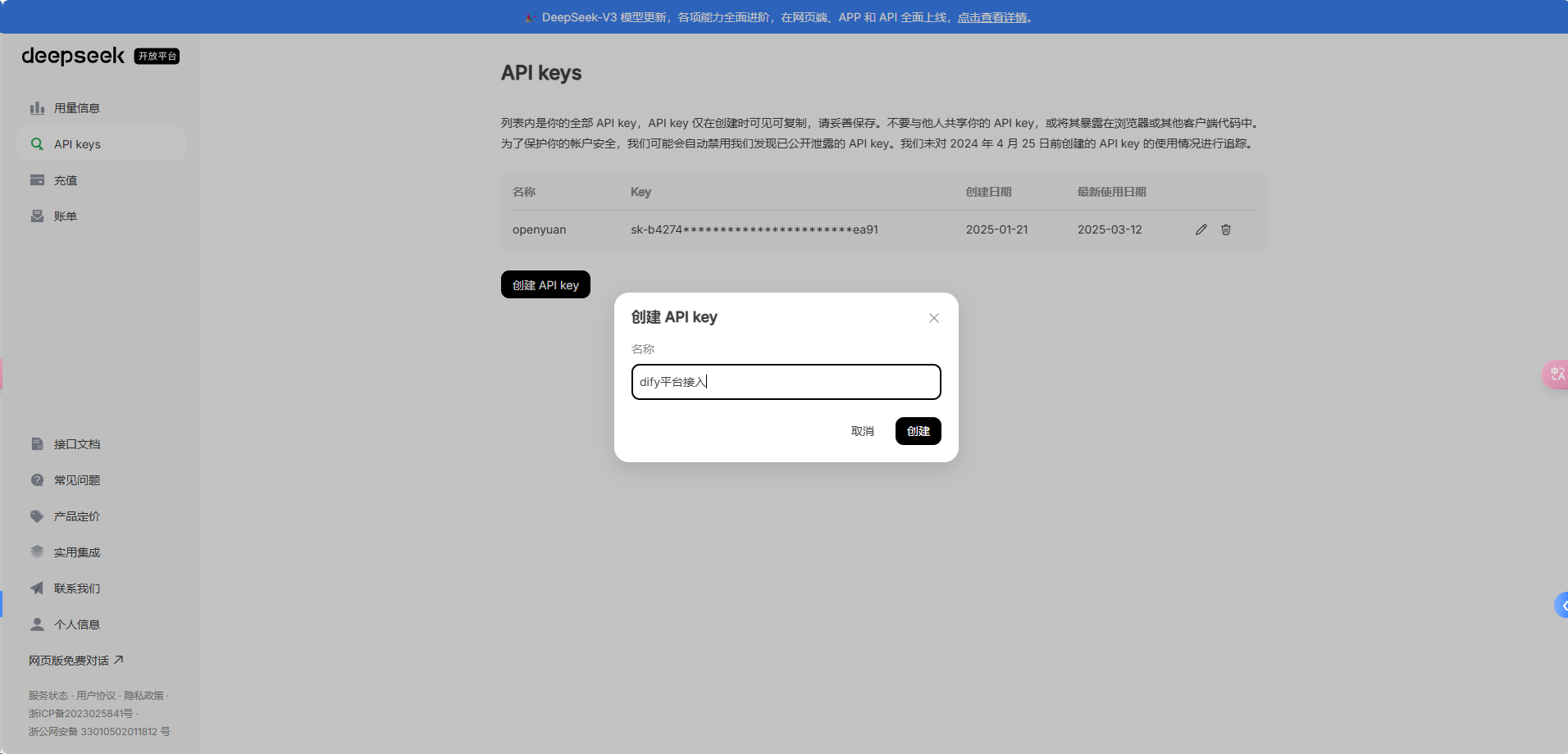Click the 取消 button in the dialog

pos(862,431)
